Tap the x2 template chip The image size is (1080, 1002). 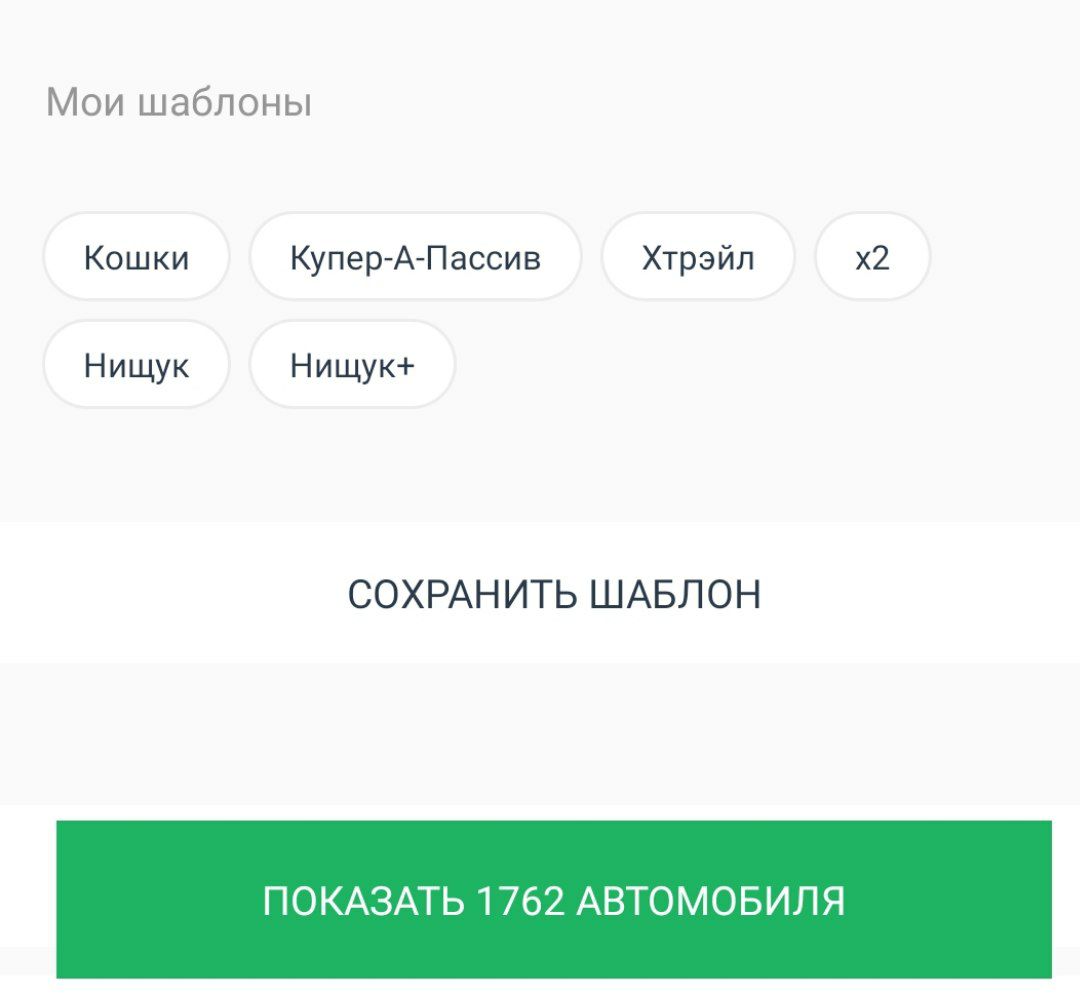(x=872, y=257)
